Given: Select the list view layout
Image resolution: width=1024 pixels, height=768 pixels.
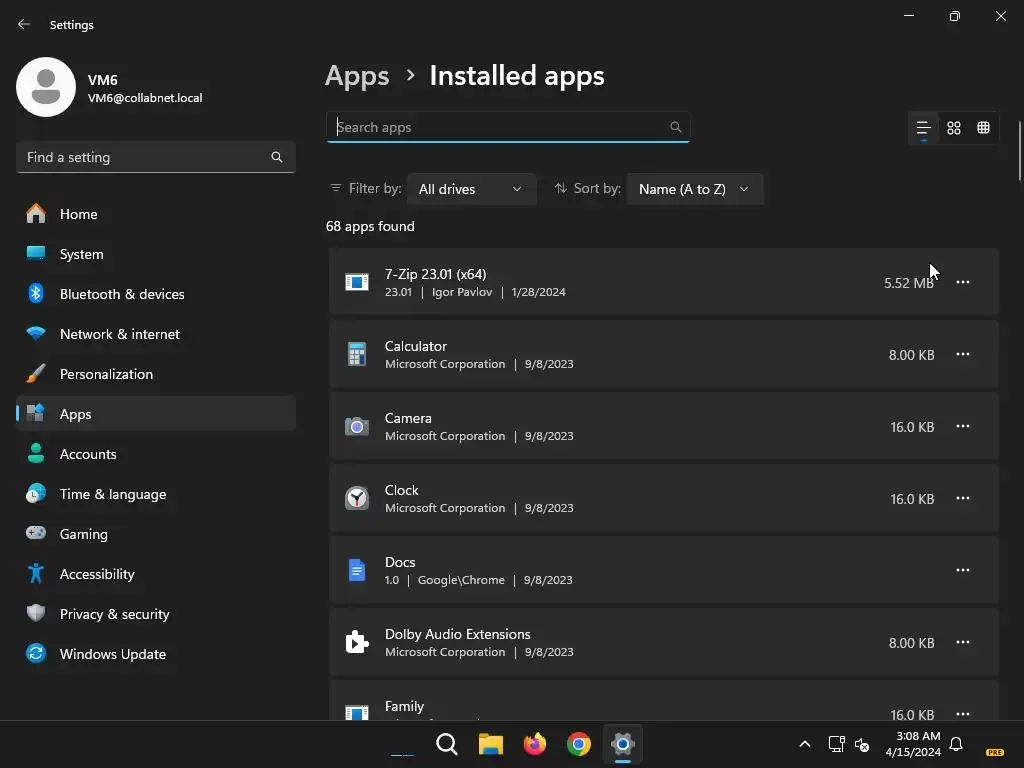Looking at the screenshot, I should click(924, 128).
